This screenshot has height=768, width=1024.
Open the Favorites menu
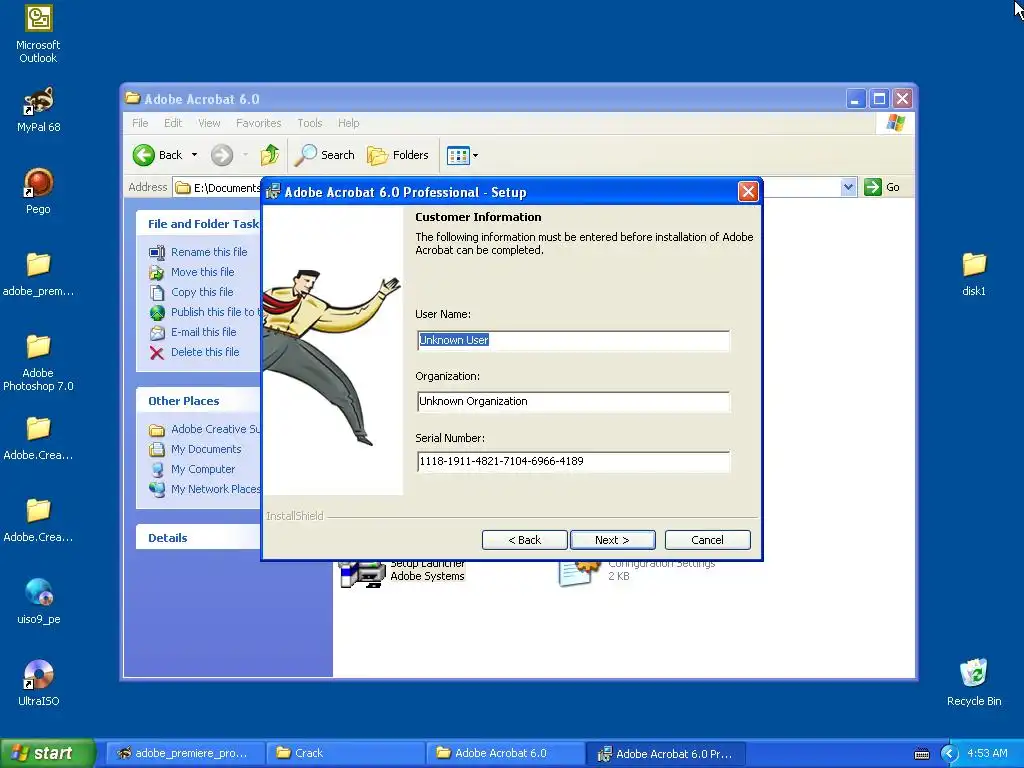pos(259,123)
